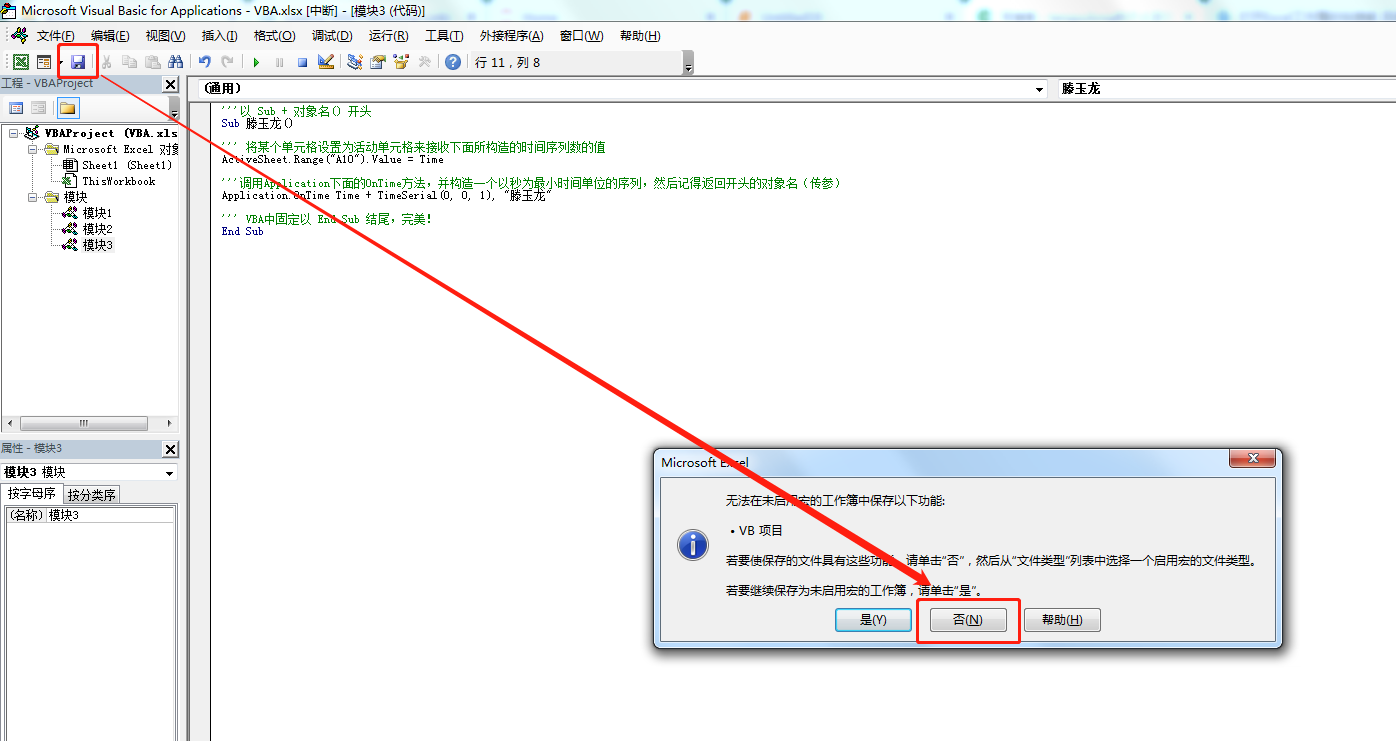Open the 运行(R) menu
Screen dimensions: 1396x741
[388, 36]
